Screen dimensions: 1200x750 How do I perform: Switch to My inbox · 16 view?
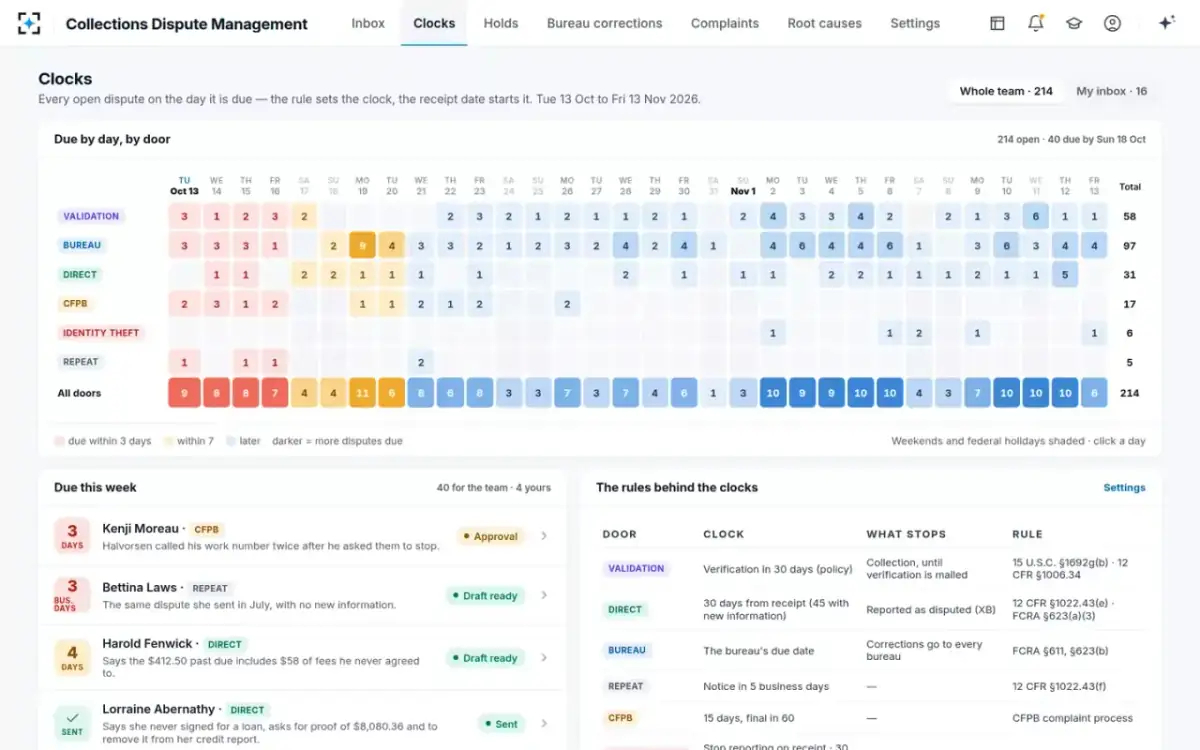(x=1111, y=91)
